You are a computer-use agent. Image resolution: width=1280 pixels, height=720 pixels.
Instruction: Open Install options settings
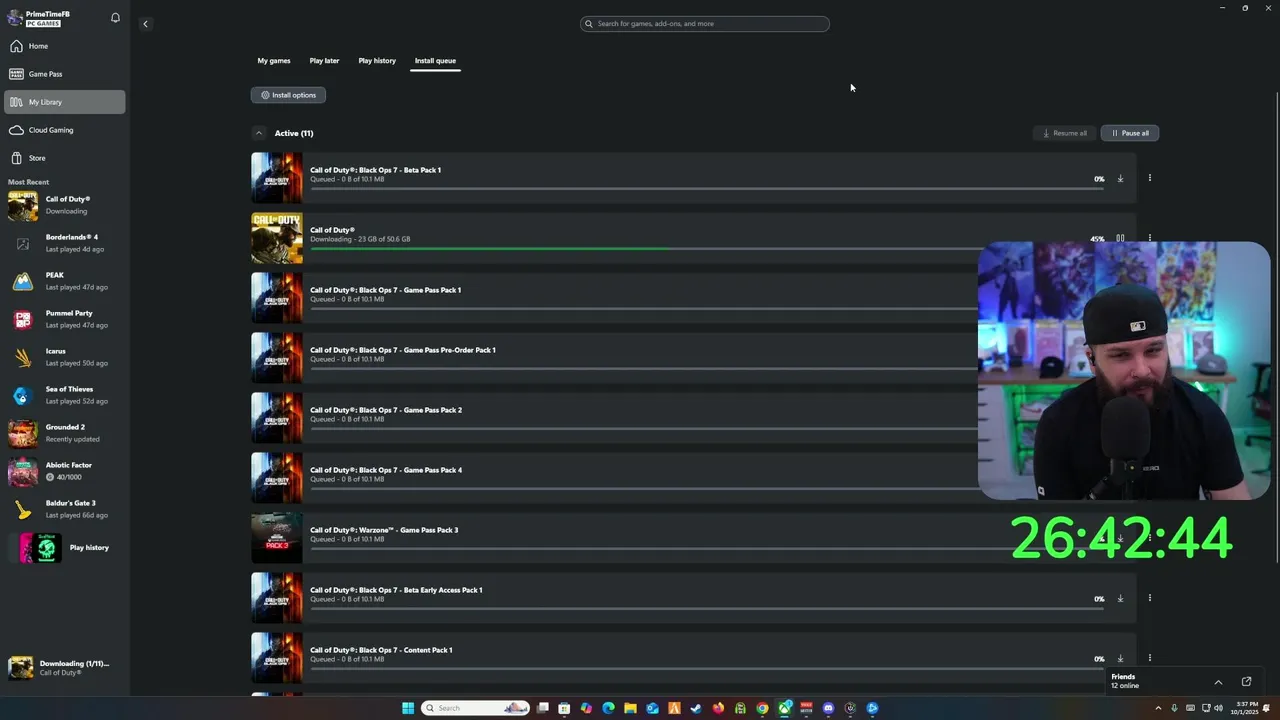288,95
